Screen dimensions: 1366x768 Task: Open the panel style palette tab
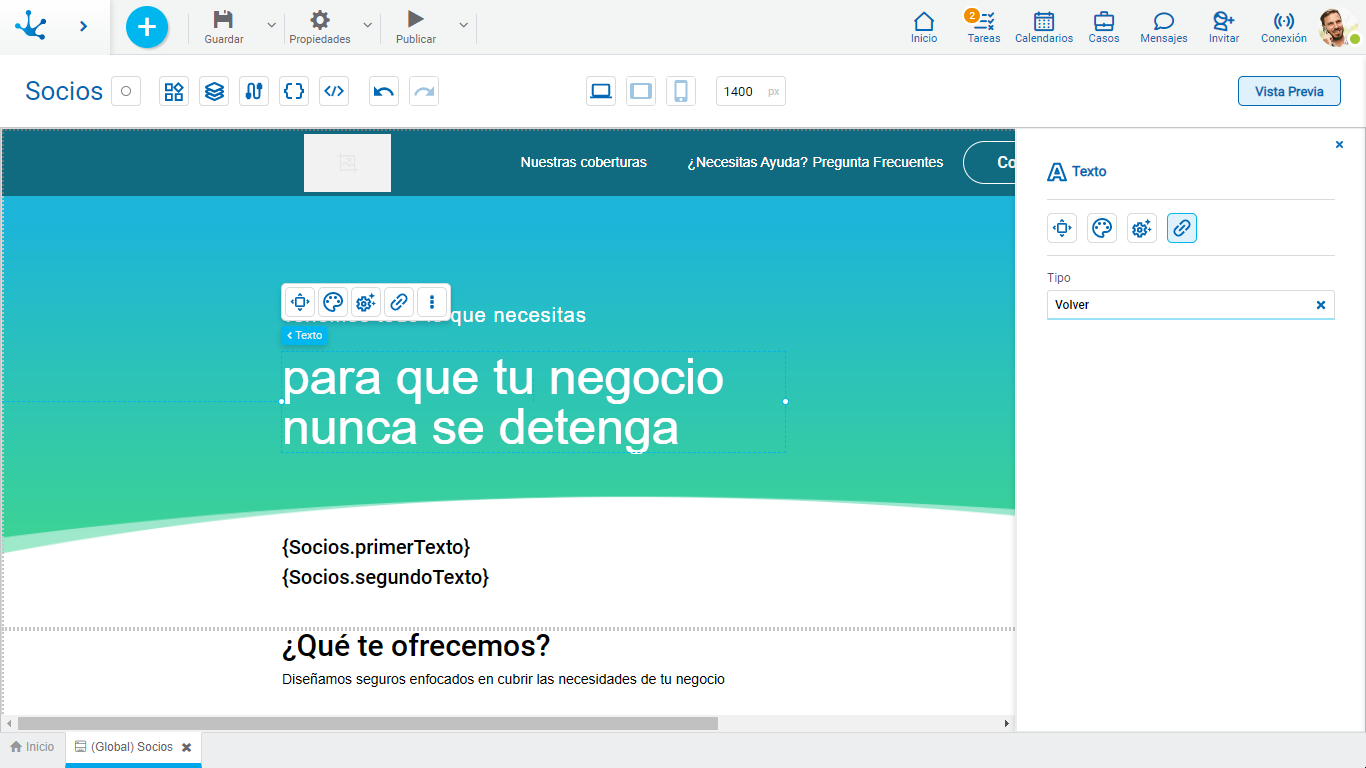tap(1102, 228)
